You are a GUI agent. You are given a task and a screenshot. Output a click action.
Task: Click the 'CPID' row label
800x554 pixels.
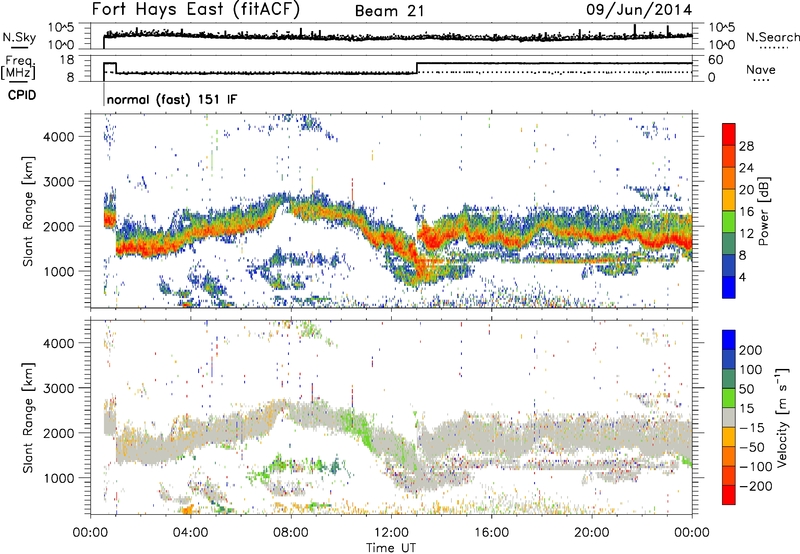pos(22,95)
